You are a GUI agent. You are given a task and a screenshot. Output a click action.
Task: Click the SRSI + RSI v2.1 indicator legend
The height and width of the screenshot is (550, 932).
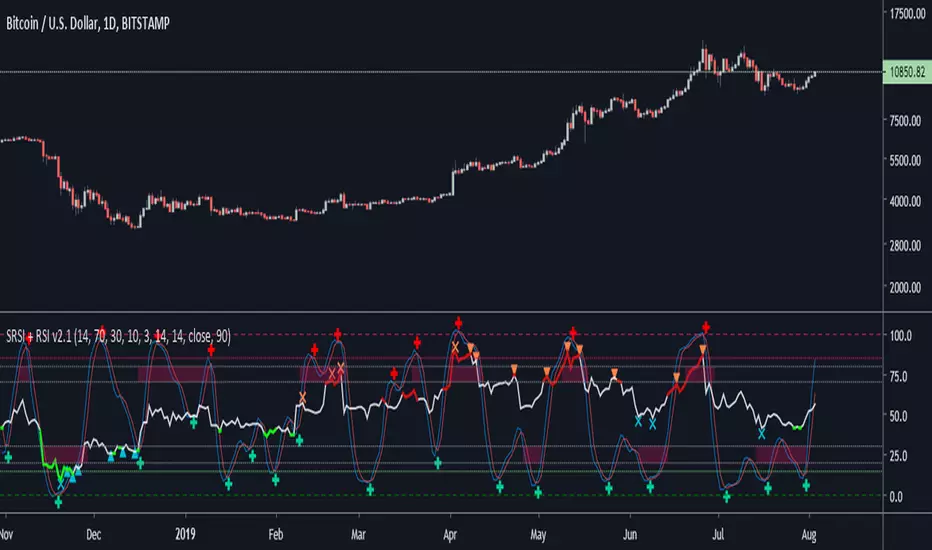118,337
